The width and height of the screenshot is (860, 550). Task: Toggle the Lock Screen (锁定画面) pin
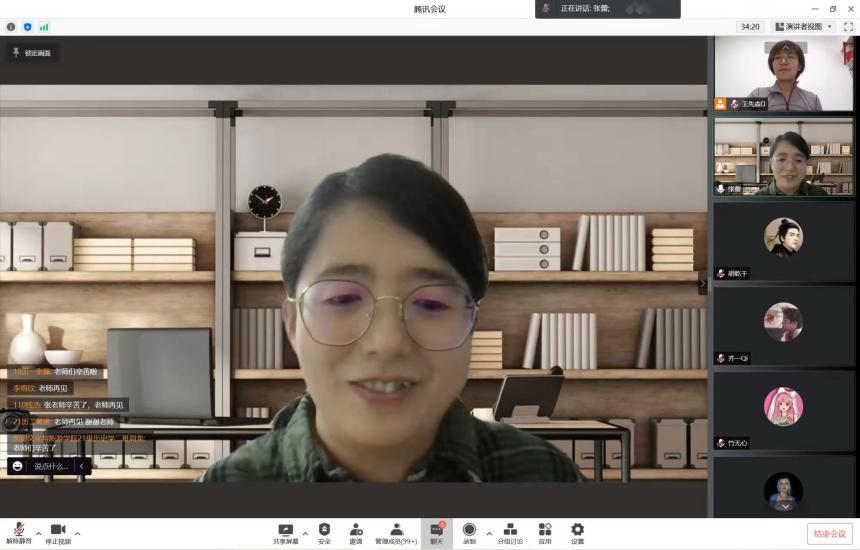pyautogui.click(x=30, y=53)
